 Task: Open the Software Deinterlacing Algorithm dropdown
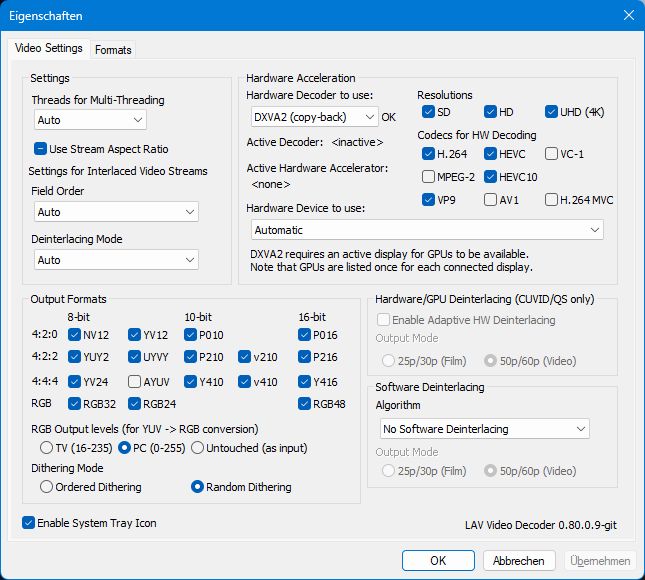tap(482, 429)
